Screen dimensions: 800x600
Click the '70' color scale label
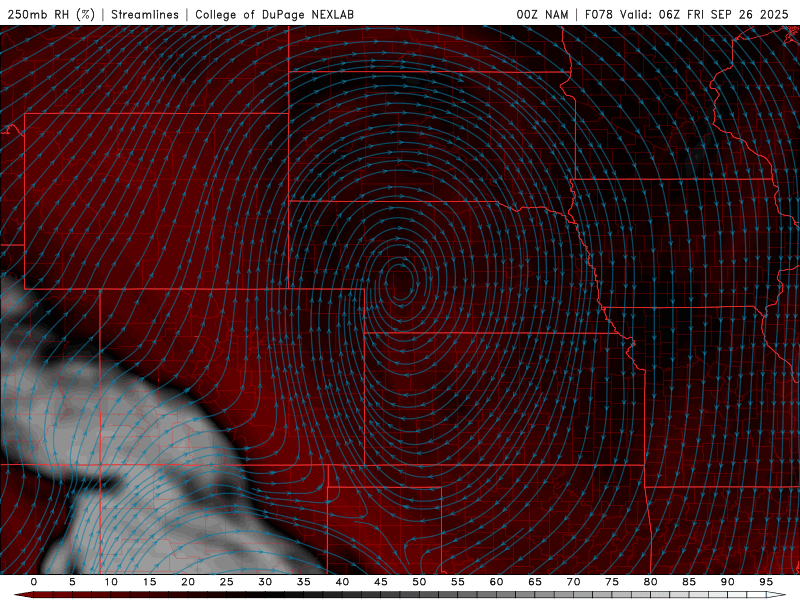(573, 582)
